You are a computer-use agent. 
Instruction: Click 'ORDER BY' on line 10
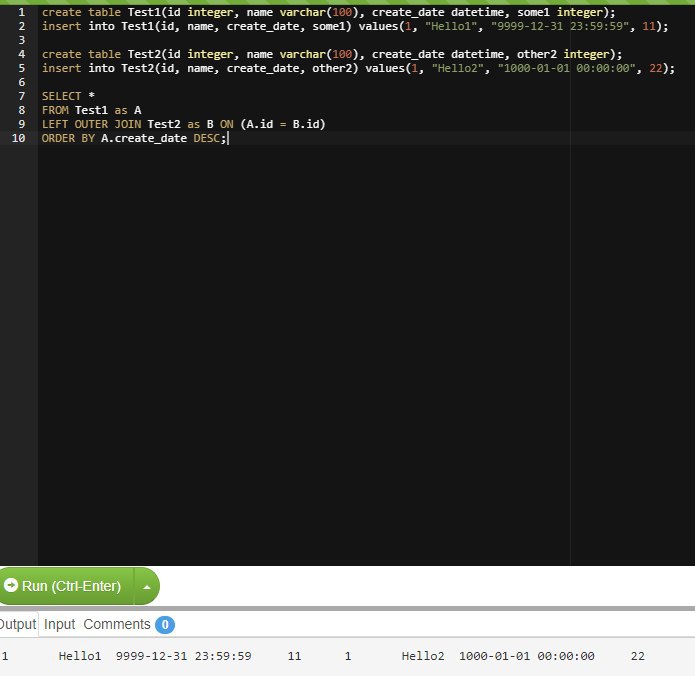pos(68,138)
